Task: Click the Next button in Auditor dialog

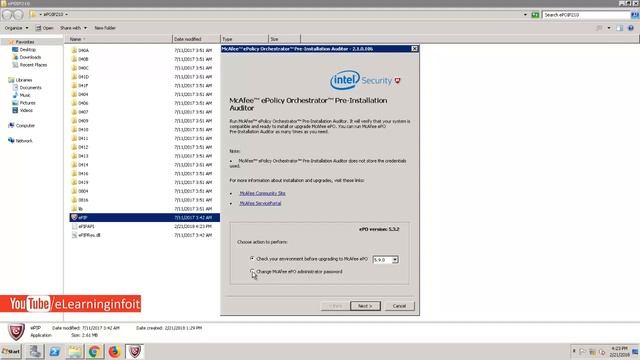Action: point(365,306)
